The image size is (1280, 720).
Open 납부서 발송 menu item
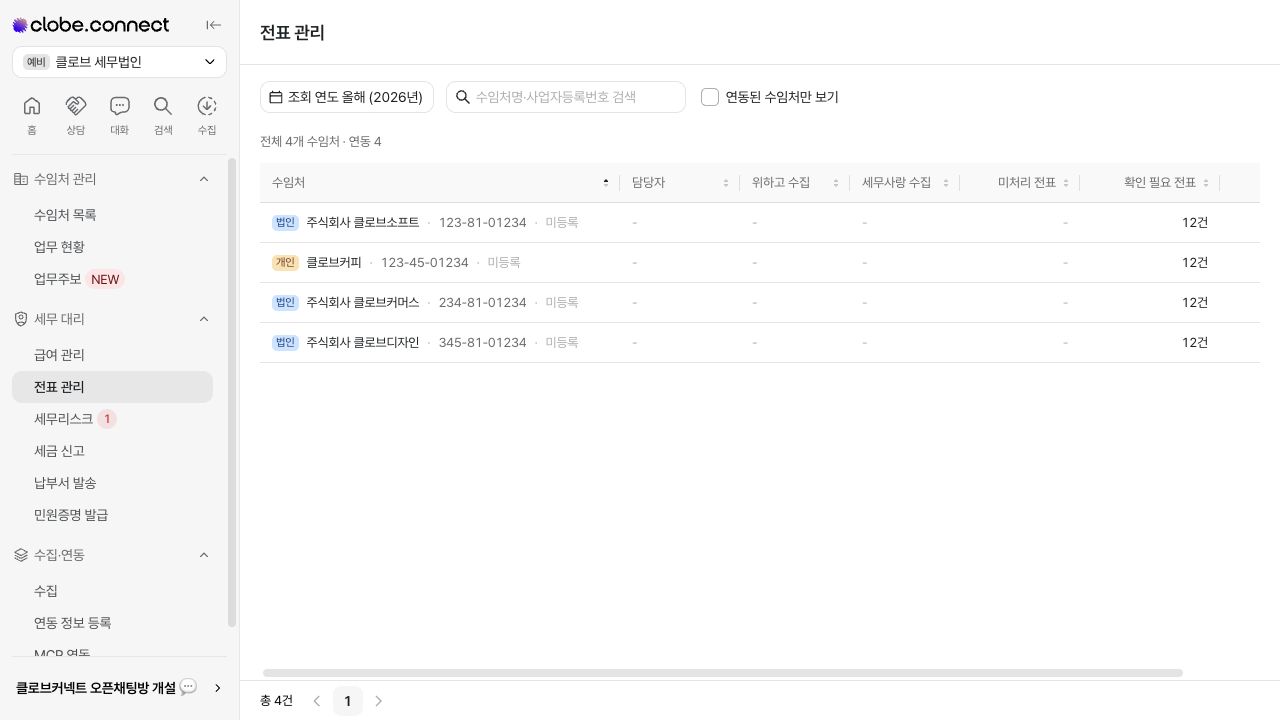click(112, 483)
